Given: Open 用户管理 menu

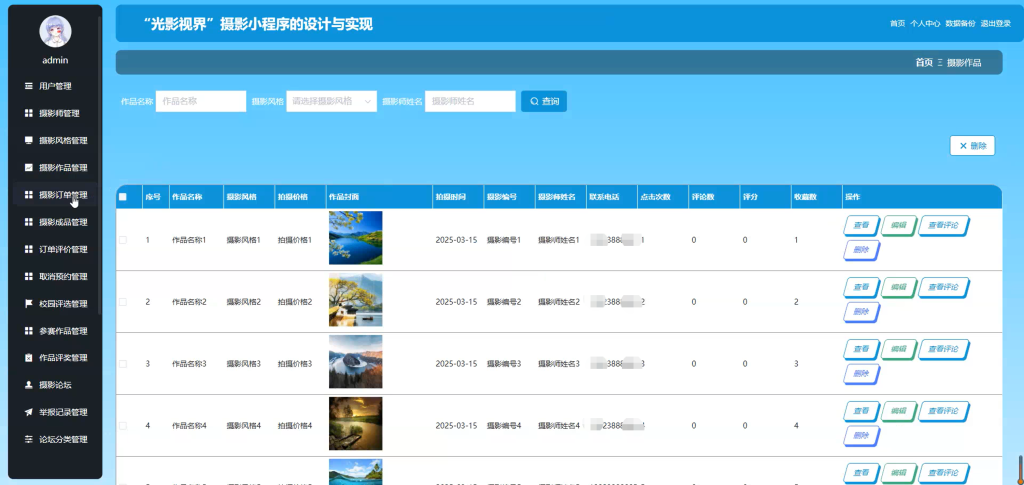Looking at the screenshot, I should click(56, 86).
